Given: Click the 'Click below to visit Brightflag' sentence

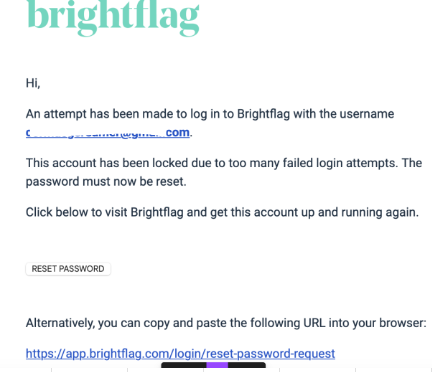Looking at the screenshot, I should click(222, 212).
